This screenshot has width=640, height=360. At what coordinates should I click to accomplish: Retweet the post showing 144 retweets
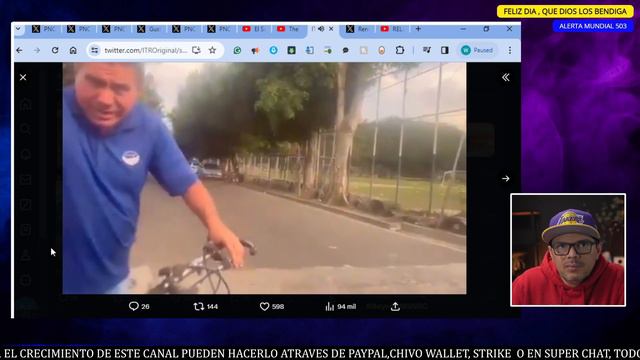(x=205, y=306)
